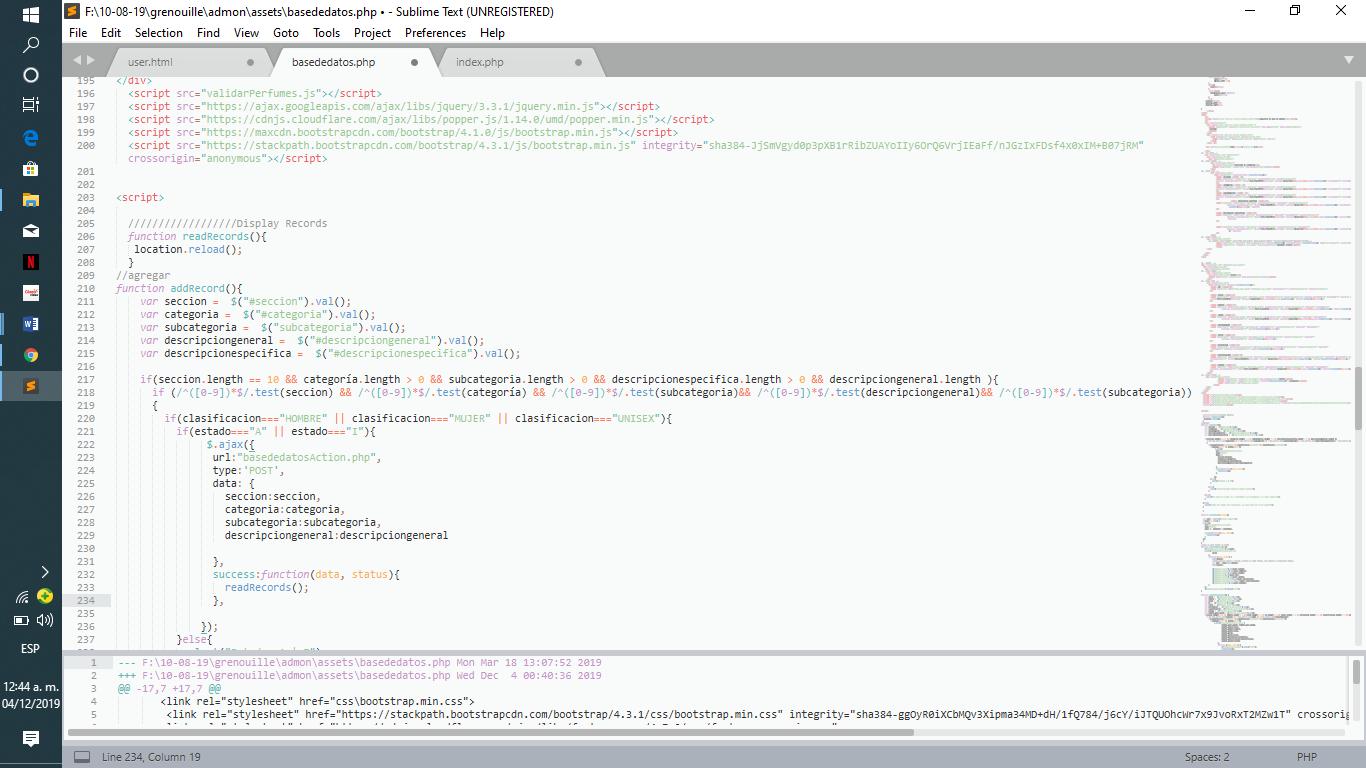Launch Netflix from the taskbar
The height and width of the screenshot is (768, 1366).
(30, 262)
